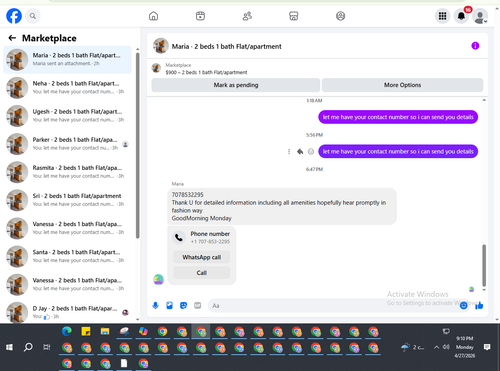
Task: Click Maria's avatar in the chat header
Action: pos(161,46)
